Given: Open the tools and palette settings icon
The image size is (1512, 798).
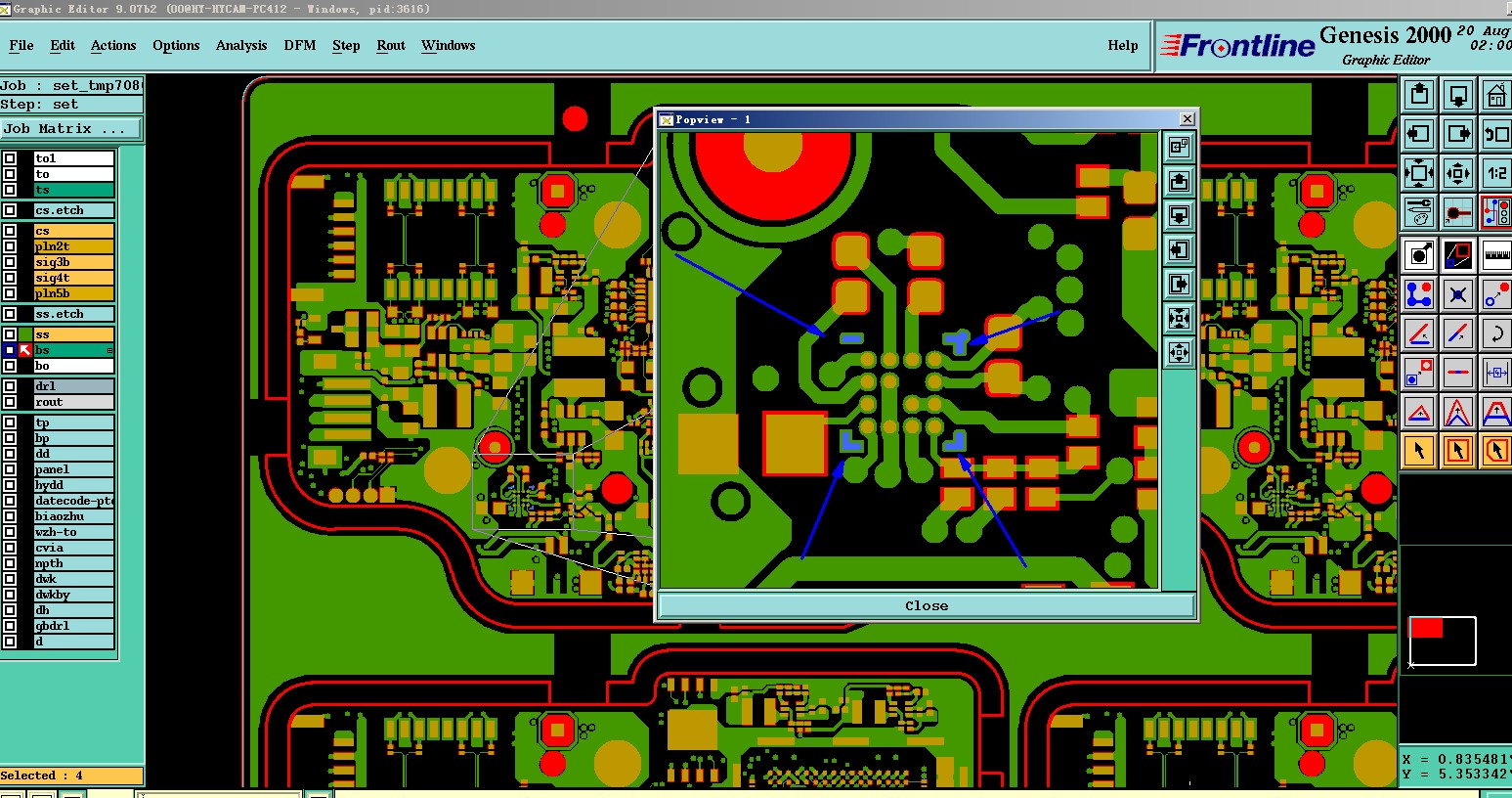Looking at the screenshot, I should (1419, 212).
